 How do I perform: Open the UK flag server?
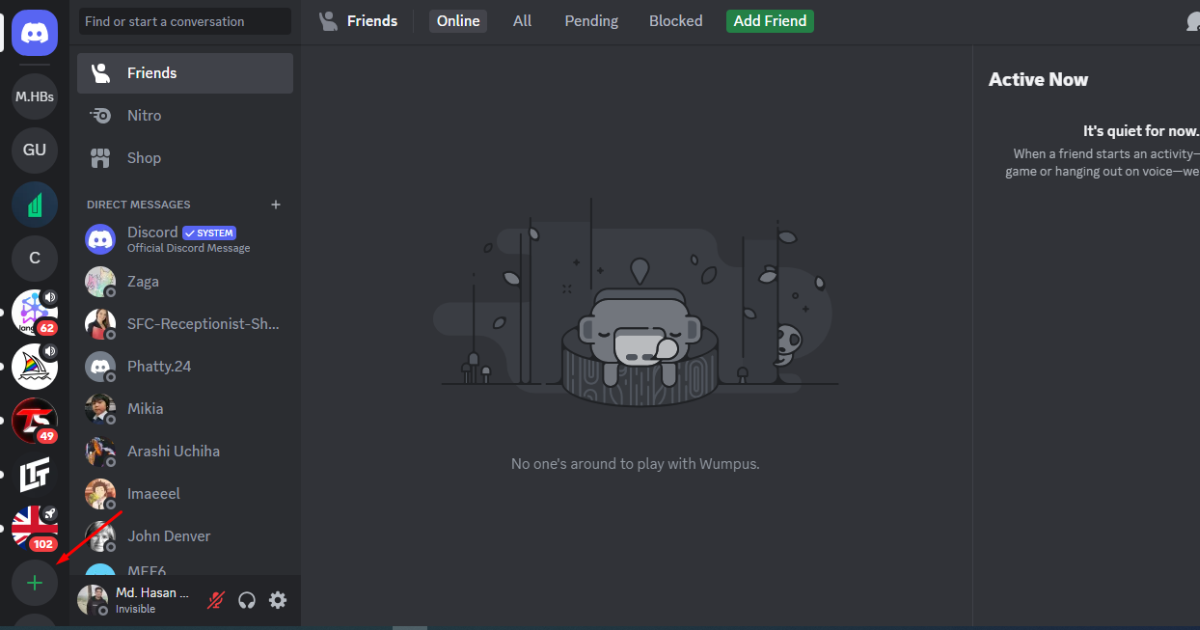tap(35, 528)
